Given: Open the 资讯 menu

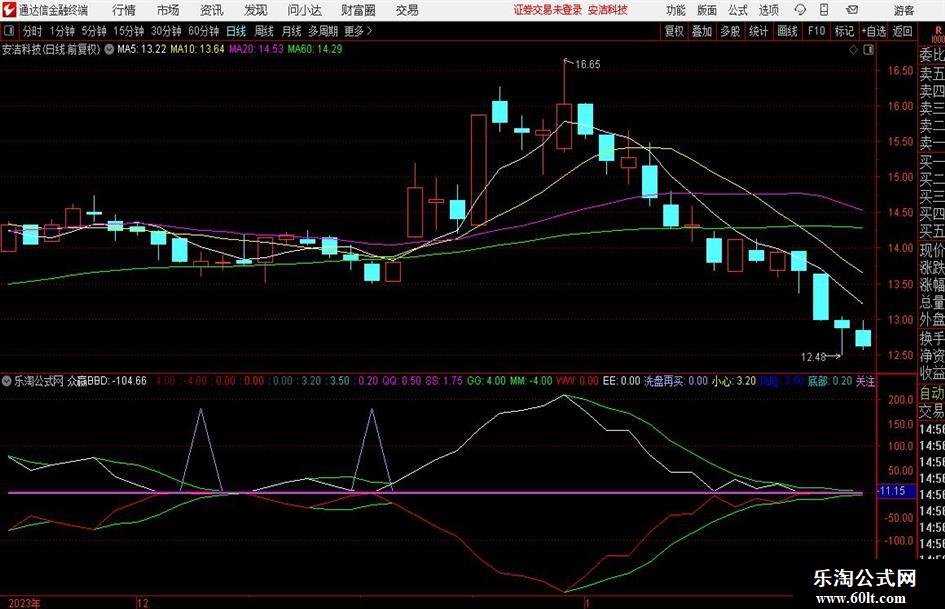Looking at the screenshot, I should pyautogui.click(x=212, y=10).
